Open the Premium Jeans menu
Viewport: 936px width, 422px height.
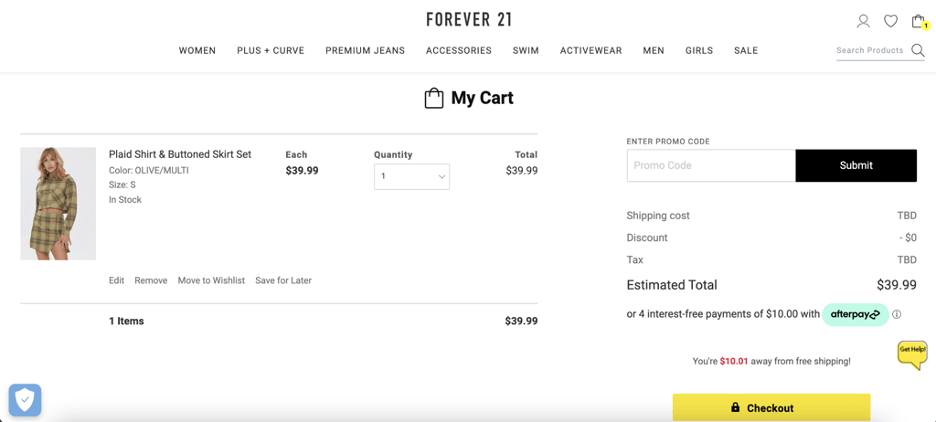(x=365, y=51)
